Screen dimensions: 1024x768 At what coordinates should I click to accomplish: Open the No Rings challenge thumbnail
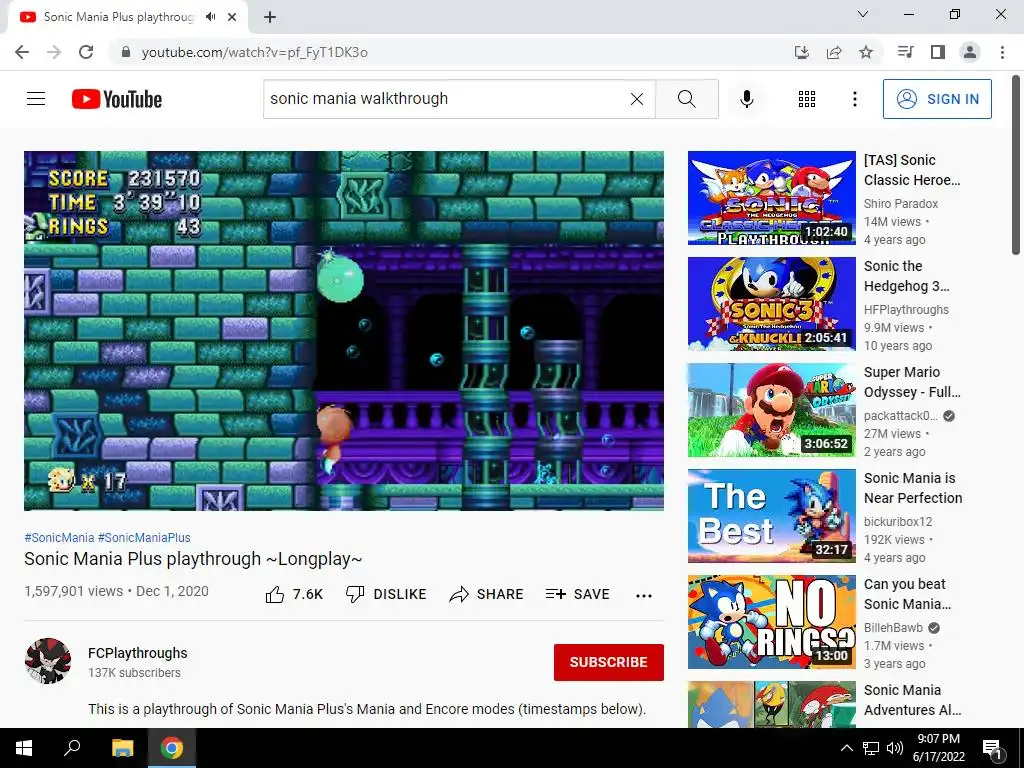coord(771,622)
